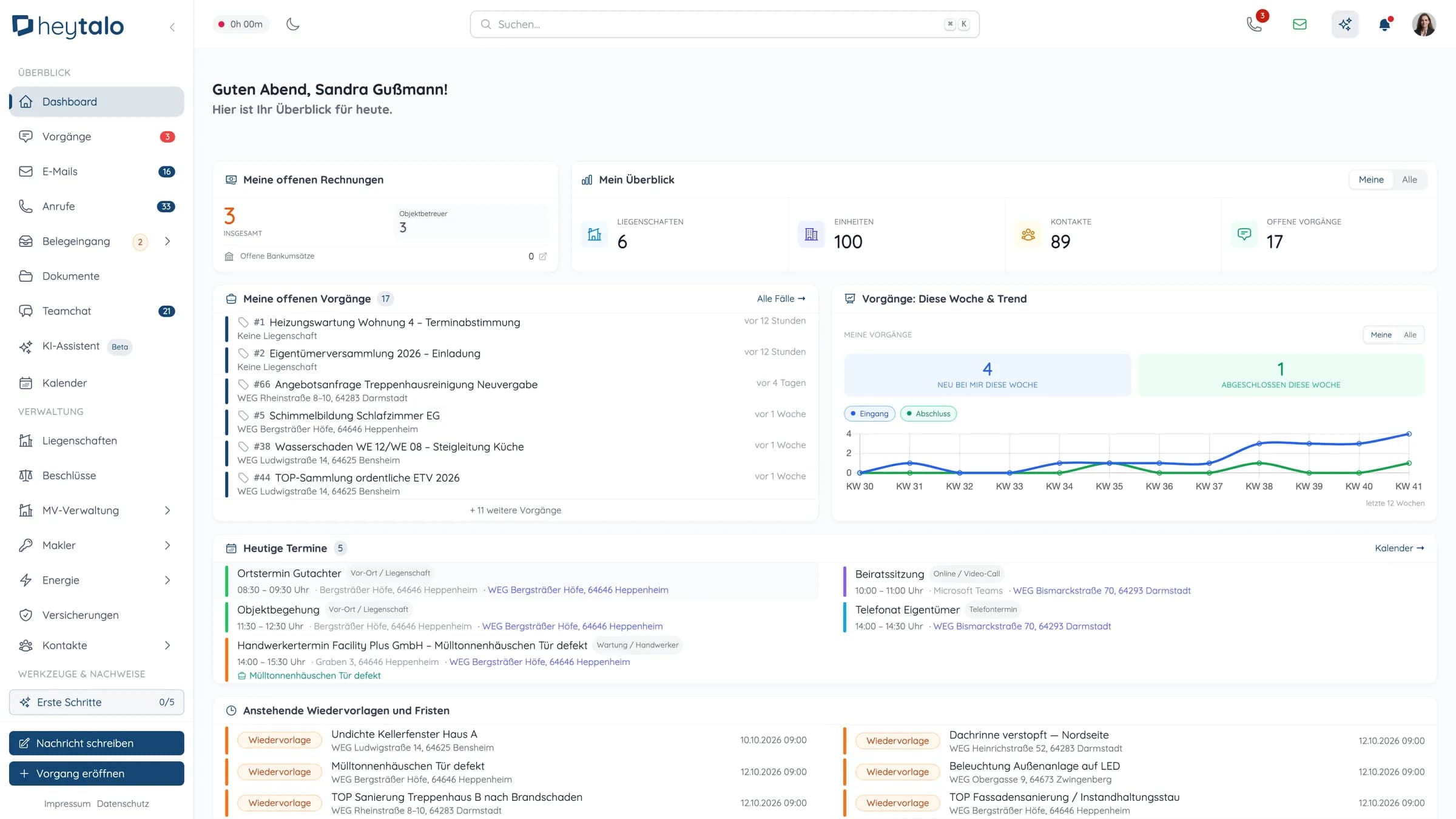Open the AI sparkle assistant icon in header
Image resolution: width=1456 pixels, height=819 pixels.
pyautogui.click(x=1345, y=24)
